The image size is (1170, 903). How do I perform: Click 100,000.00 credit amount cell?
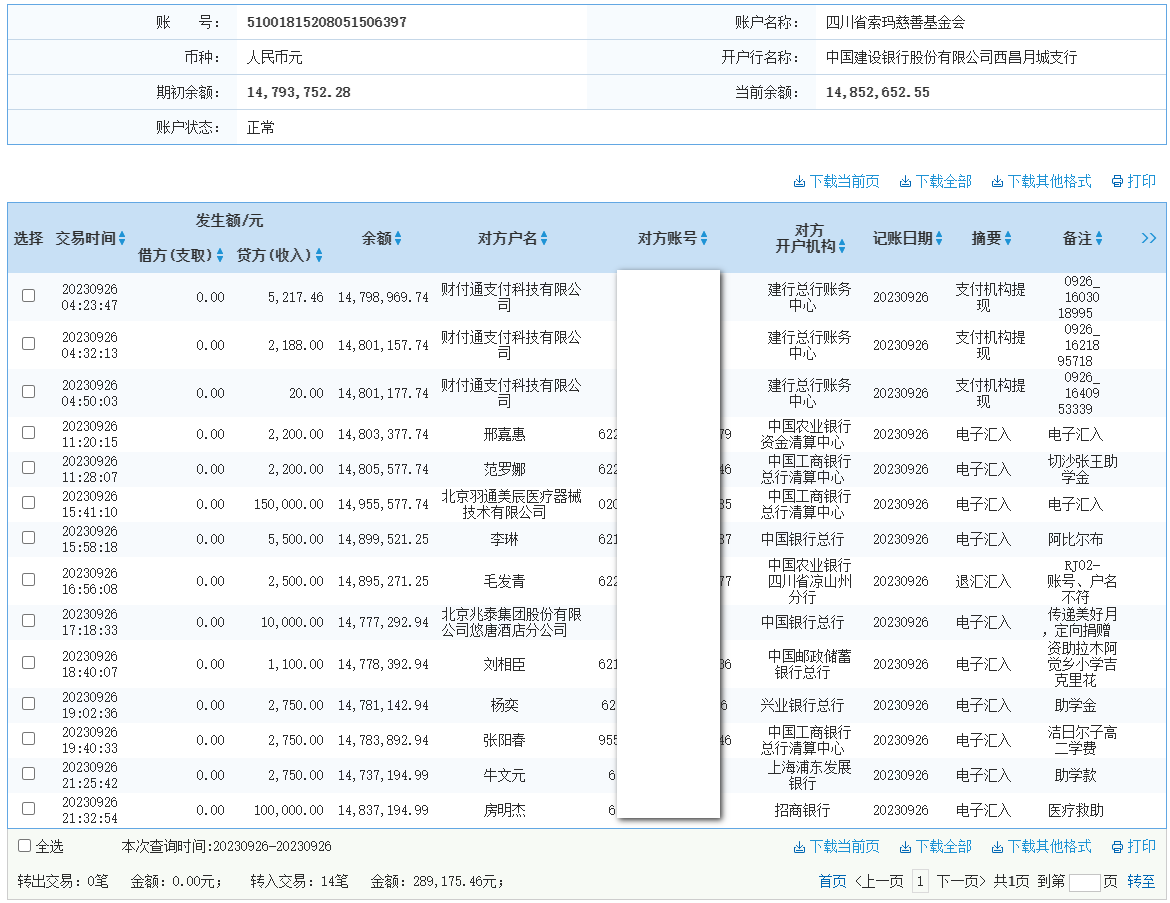289,810
